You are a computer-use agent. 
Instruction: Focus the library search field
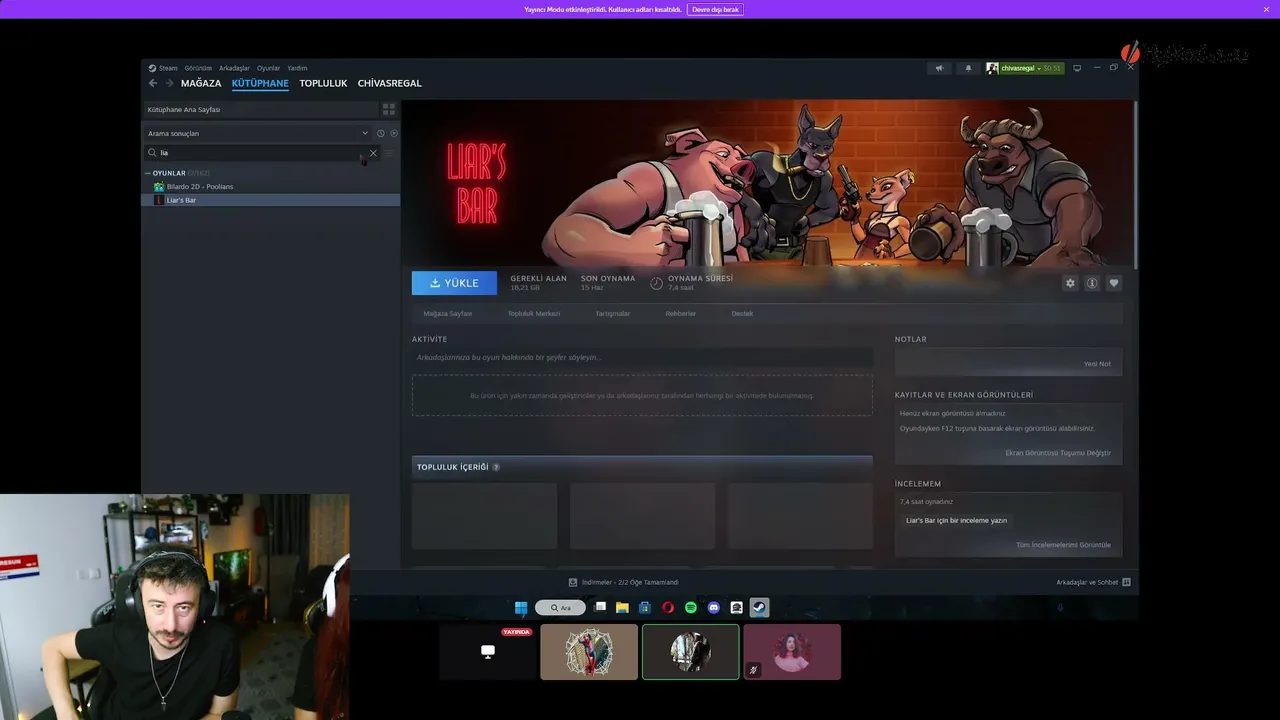click(x=262, y=153)
